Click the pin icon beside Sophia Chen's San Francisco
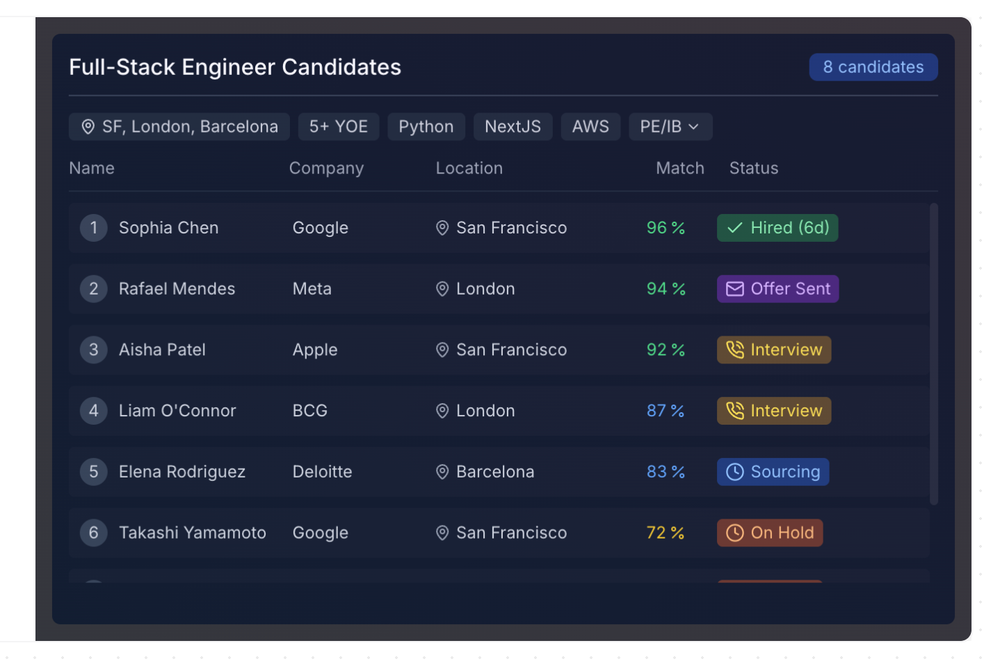 coord(442,228)
